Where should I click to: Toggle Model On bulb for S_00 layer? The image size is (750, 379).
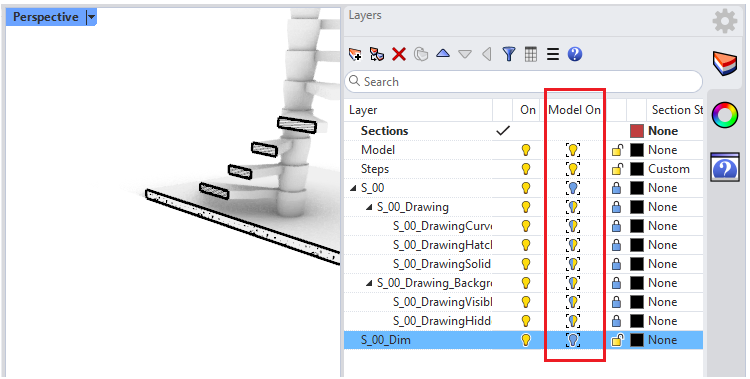click(573, 188)
